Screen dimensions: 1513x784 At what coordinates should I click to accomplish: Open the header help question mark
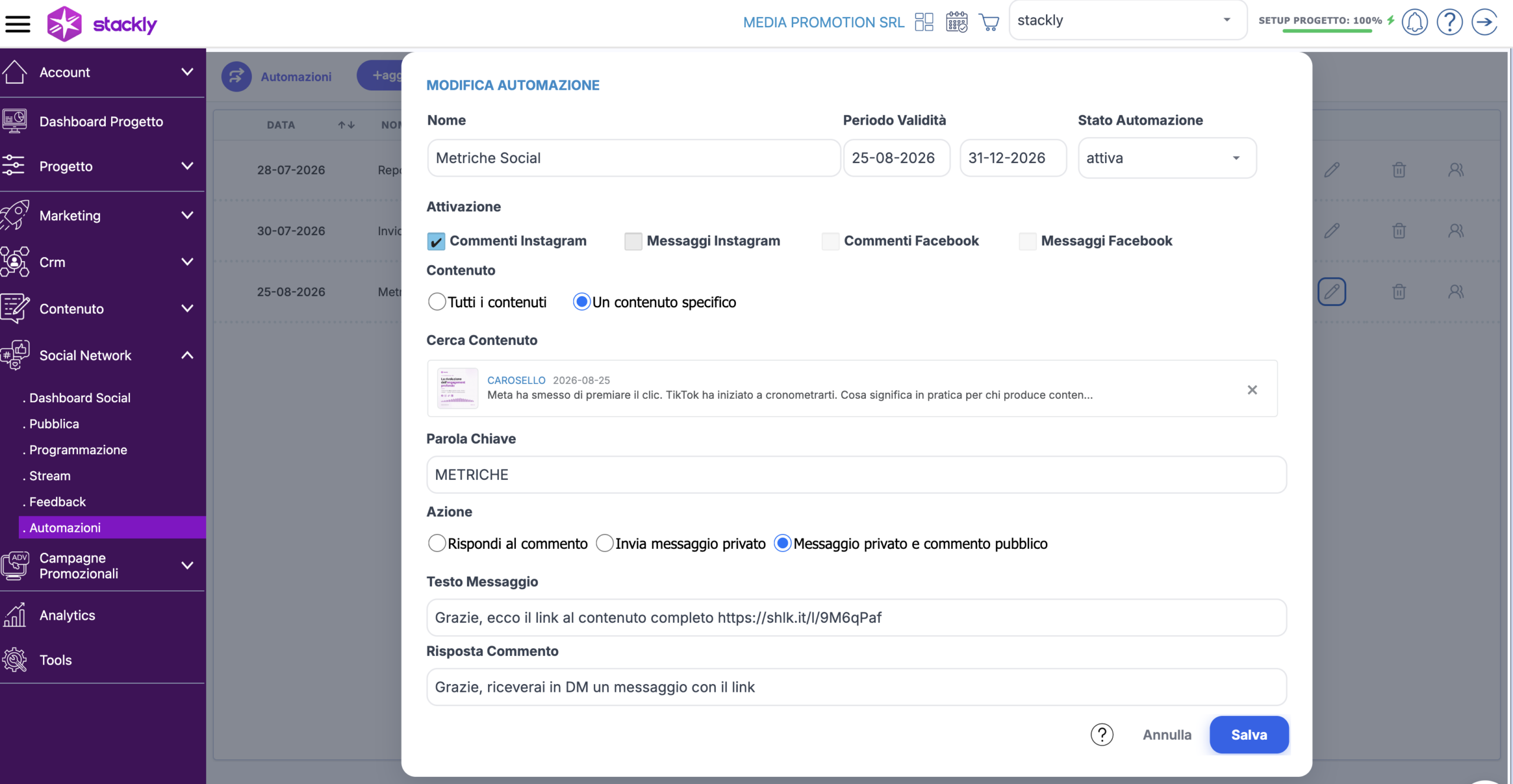[1449, 22]
